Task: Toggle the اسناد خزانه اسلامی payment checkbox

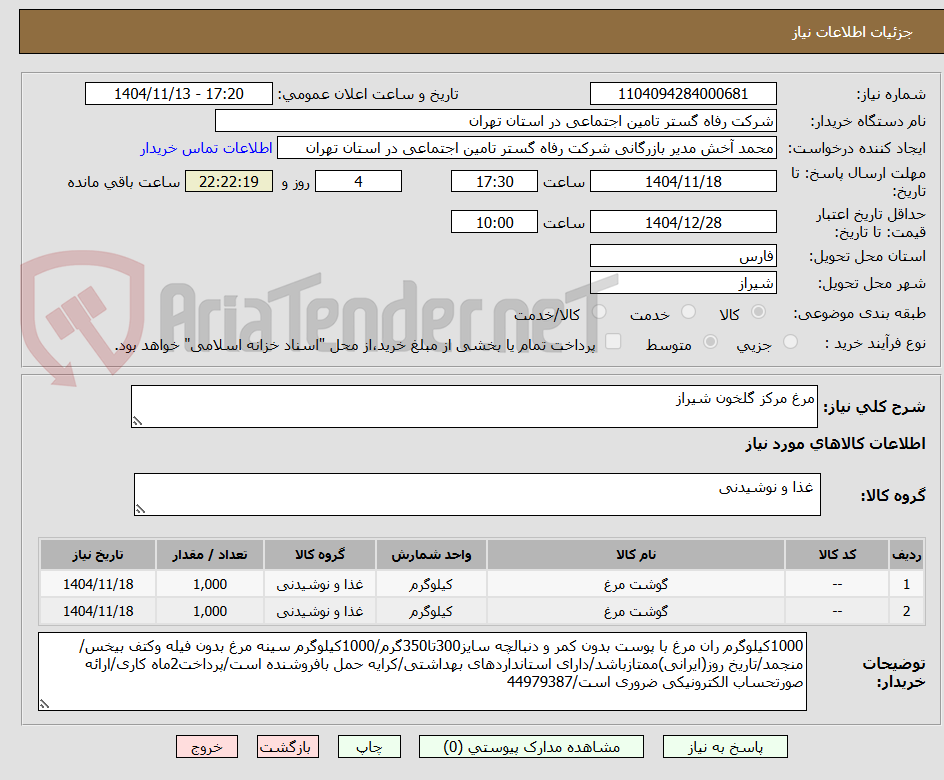Action: pyautogui.click(x=613, y=341)
